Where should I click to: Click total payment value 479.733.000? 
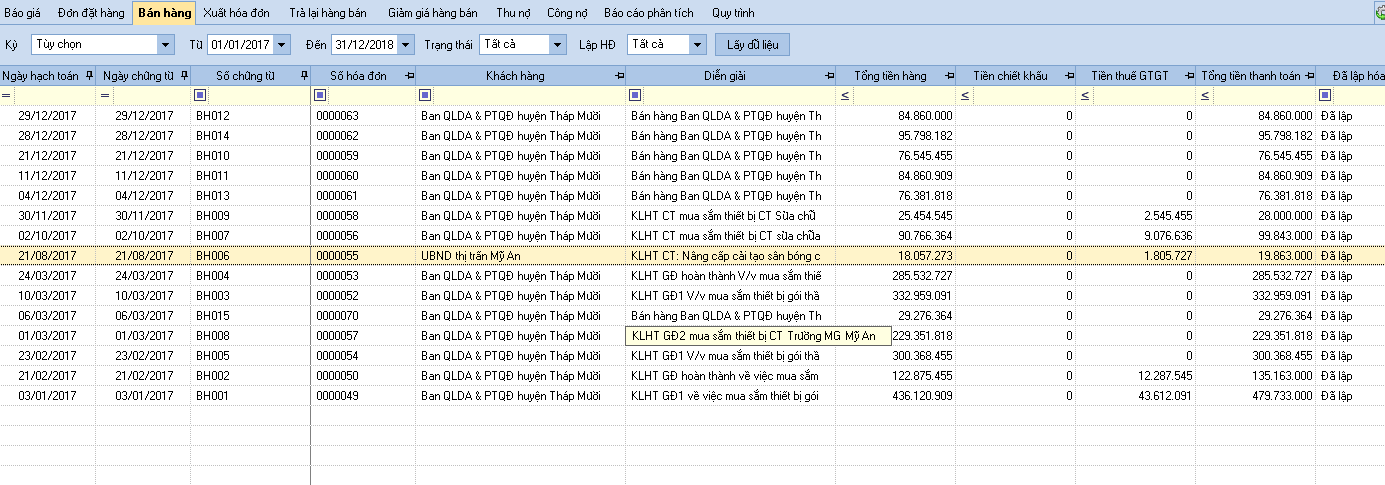point(1285,396)
